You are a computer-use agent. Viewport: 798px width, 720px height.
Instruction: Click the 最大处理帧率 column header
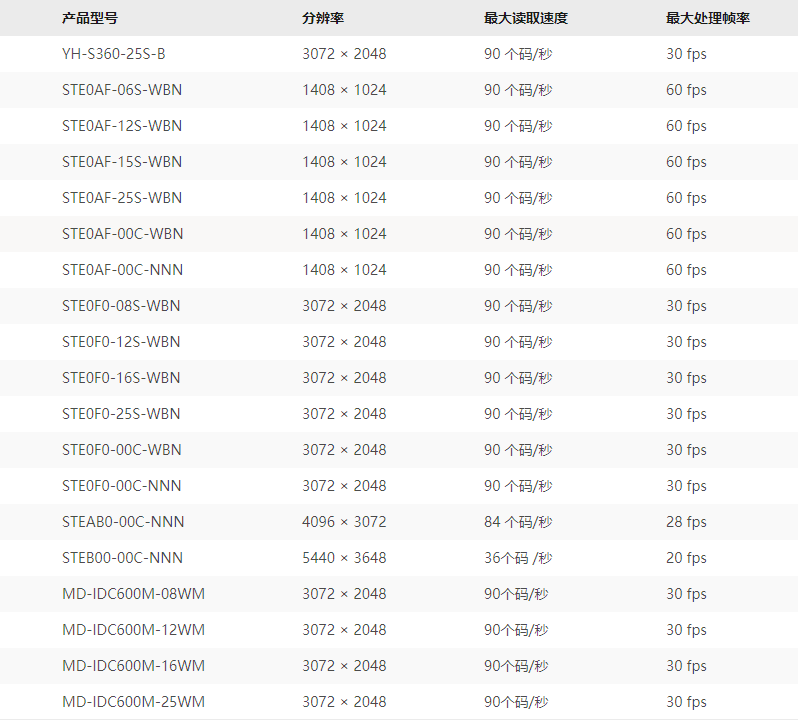tap(708, 18)
